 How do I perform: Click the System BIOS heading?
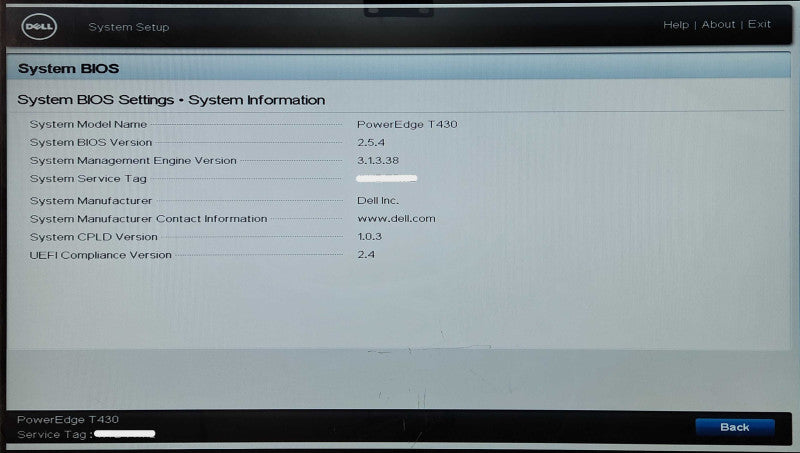tap(68, 68)
